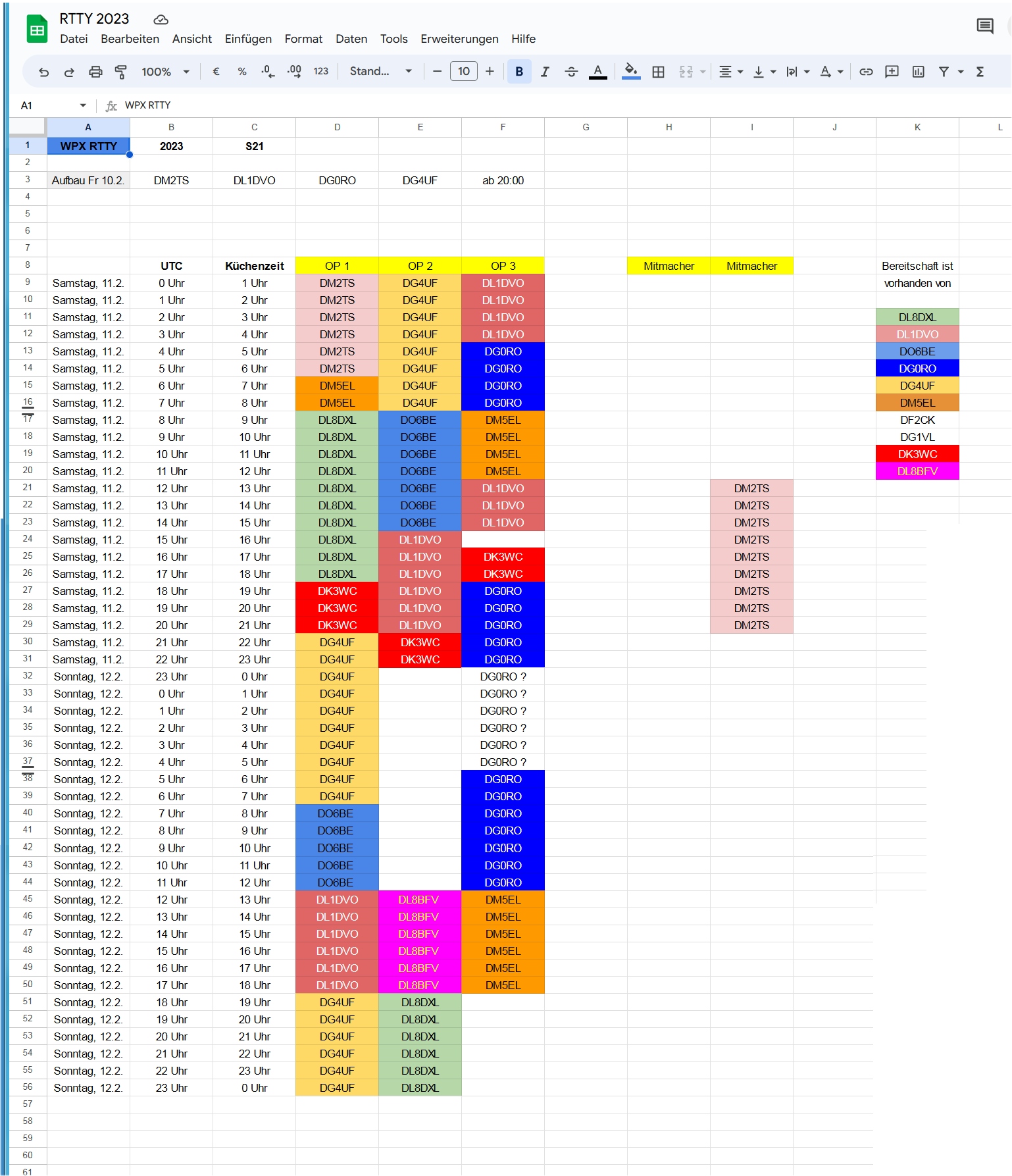The height and width of the screenshot is (1176, 1012).
Task: Open the fill color bucket picker
Action: point(631,72)
